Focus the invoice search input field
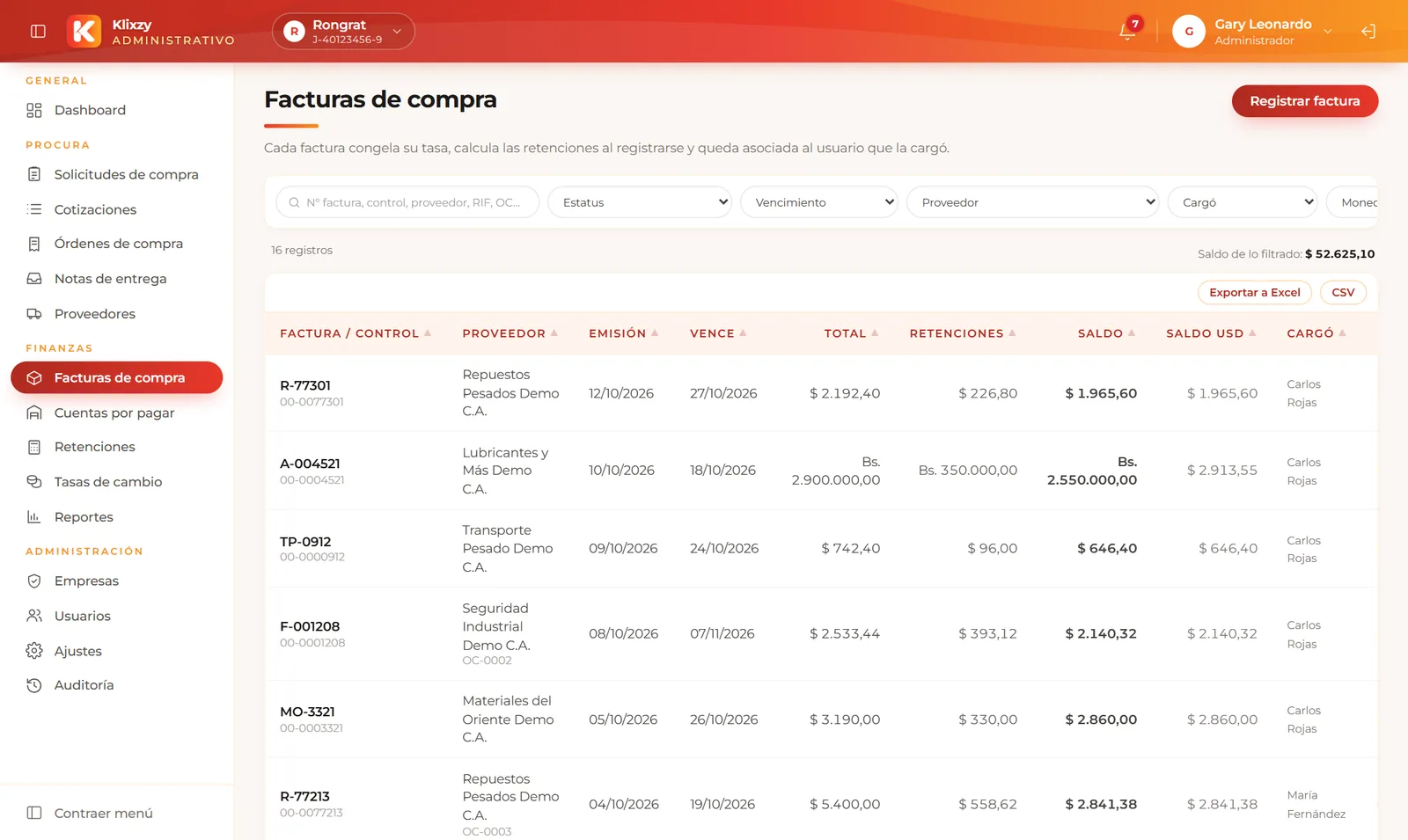 point(407,202)
